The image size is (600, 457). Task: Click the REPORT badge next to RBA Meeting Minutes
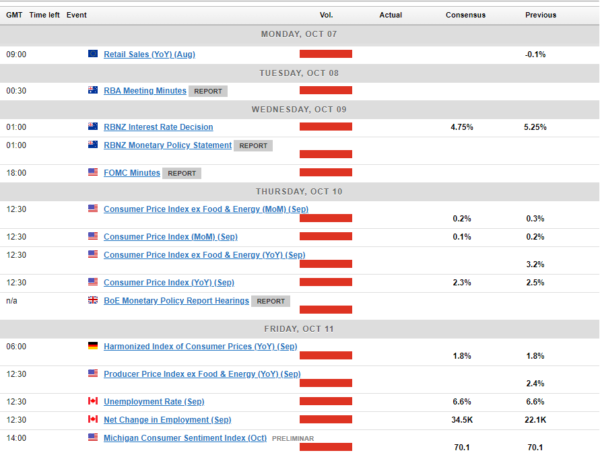(207, 91)
